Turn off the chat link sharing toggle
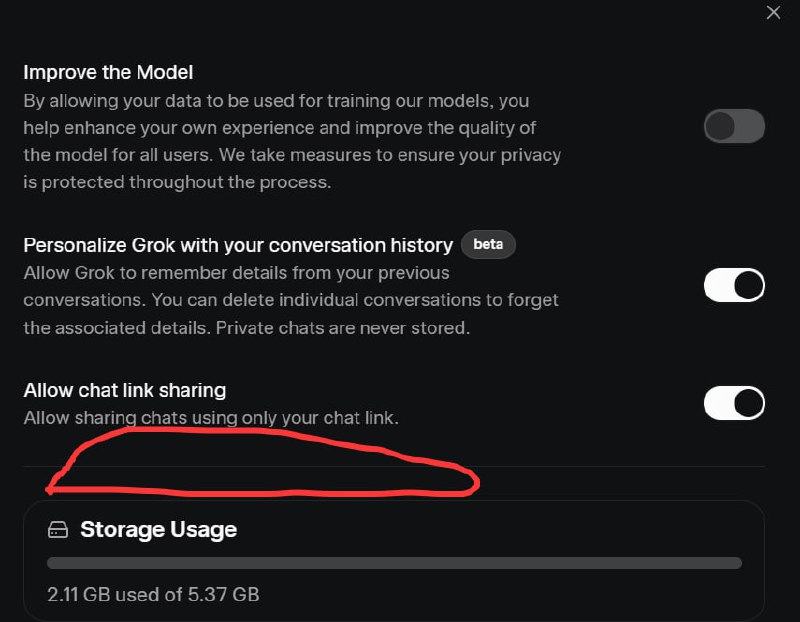800x622 pixels. pyautogui.click(x=734, y=403)
